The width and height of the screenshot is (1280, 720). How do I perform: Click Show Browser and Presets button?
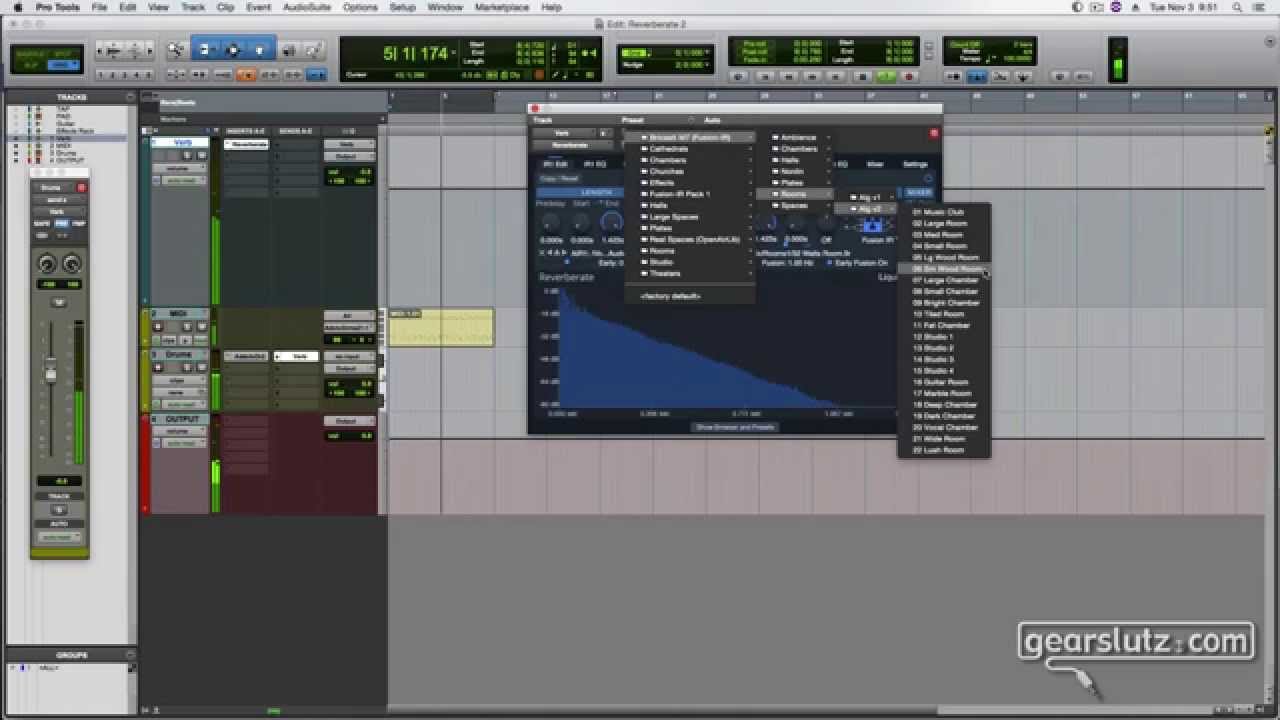(735, 427)
